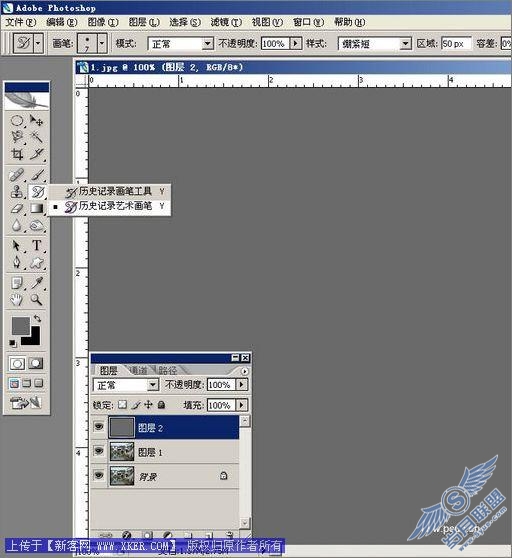The height and width of the screenshot is (558, 512).
Task: Select the Custom Shape tool
Action: 36,263
